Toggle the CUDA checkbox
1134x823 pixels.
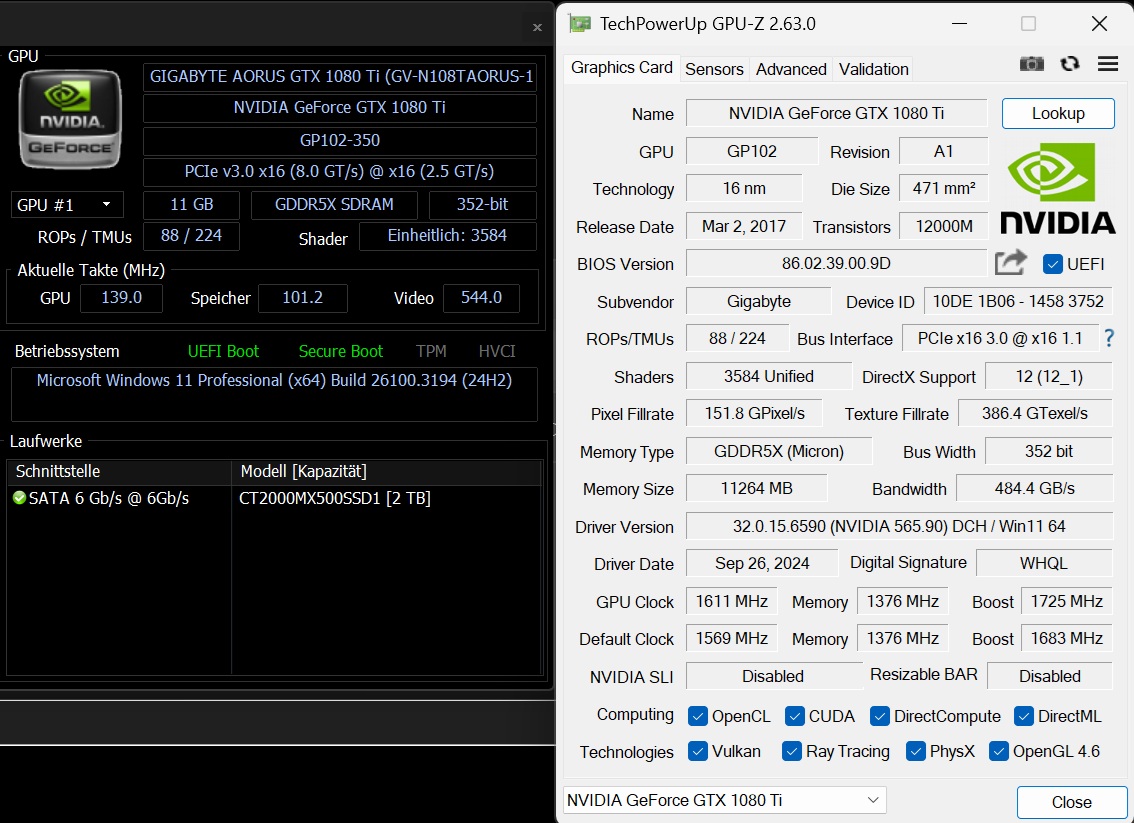794,716
